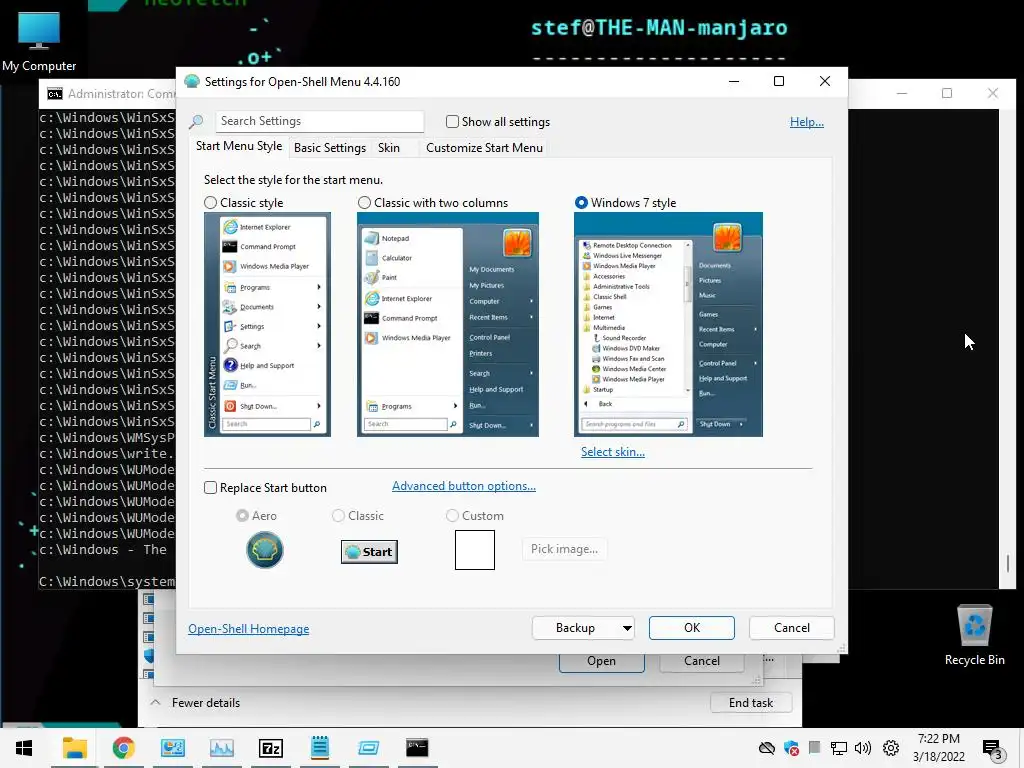Viewport: 1024px width, 768px height.
Task: Click the network tray icon
Action: click(x=839, y=748)
